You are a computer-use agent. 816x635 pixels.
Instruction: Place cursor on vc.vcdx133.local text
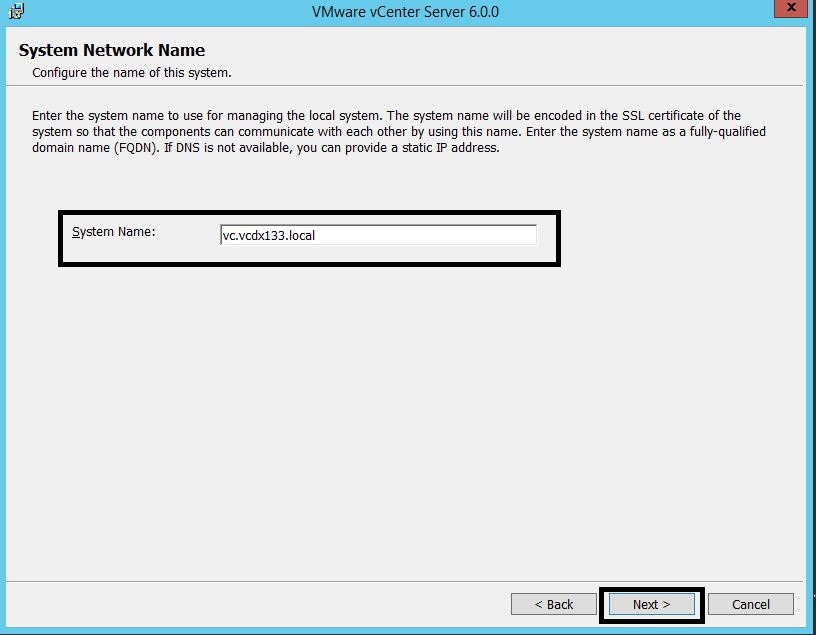click(x=268, y=236)
